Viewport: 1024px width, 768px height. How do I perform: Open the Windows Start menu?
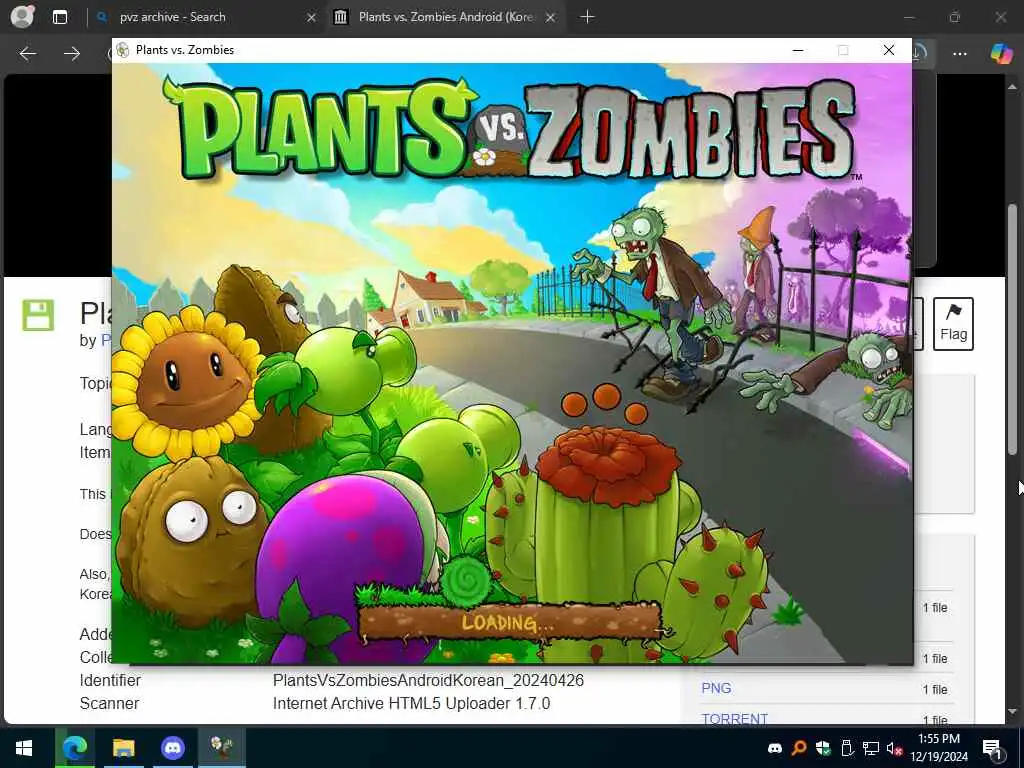click(x=24, y=748)
